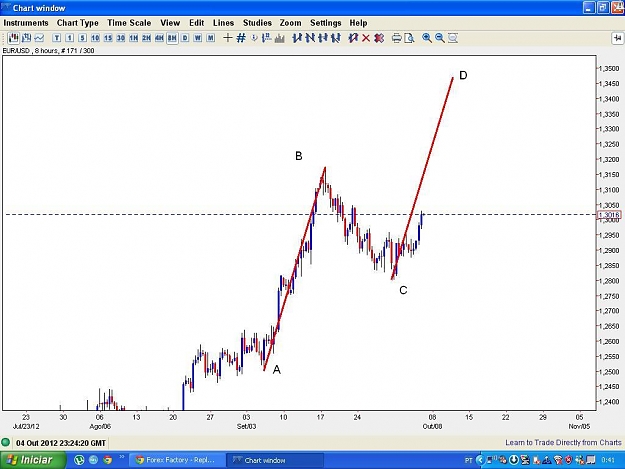Select the 1H time scale
Screen dimensions: 625x469
coord(133,38)
